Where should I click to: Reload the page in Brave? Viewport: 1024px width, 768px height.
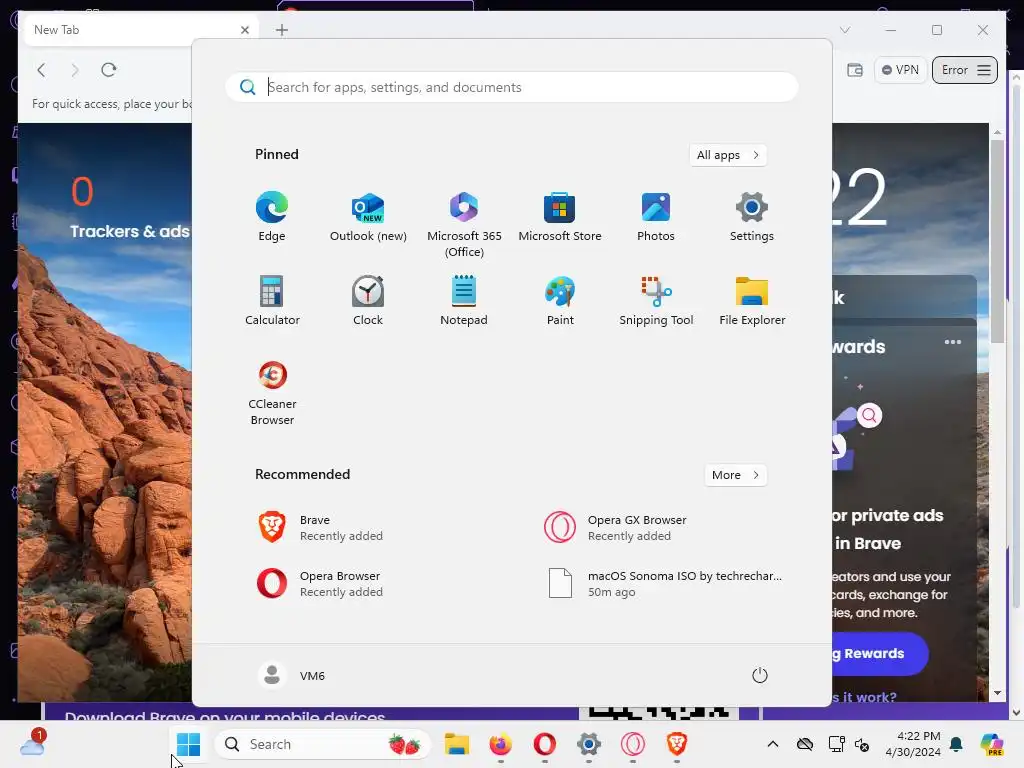pos(108,70)
